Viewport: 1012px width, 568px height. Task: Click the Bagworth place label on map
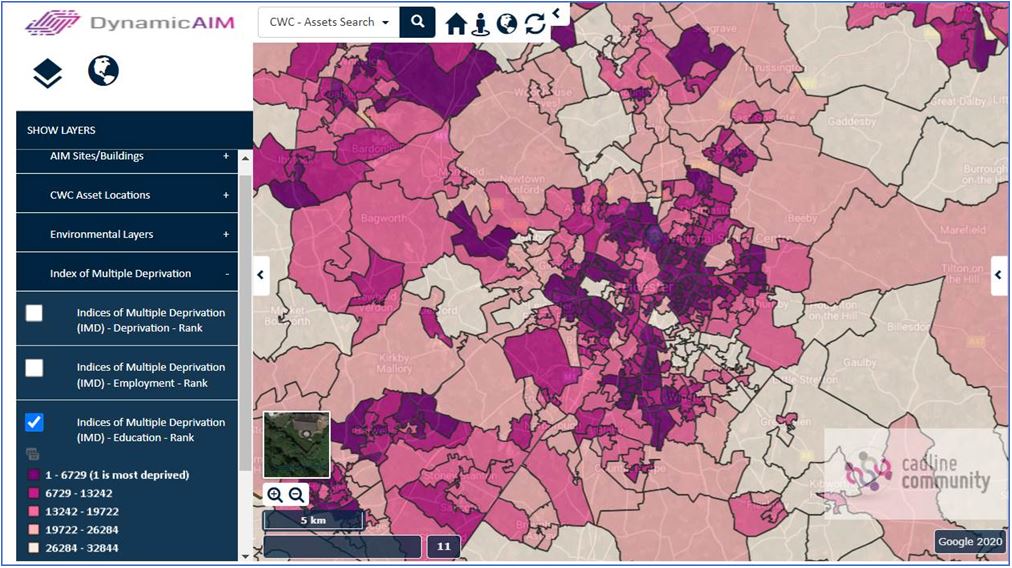click(384, 219)
